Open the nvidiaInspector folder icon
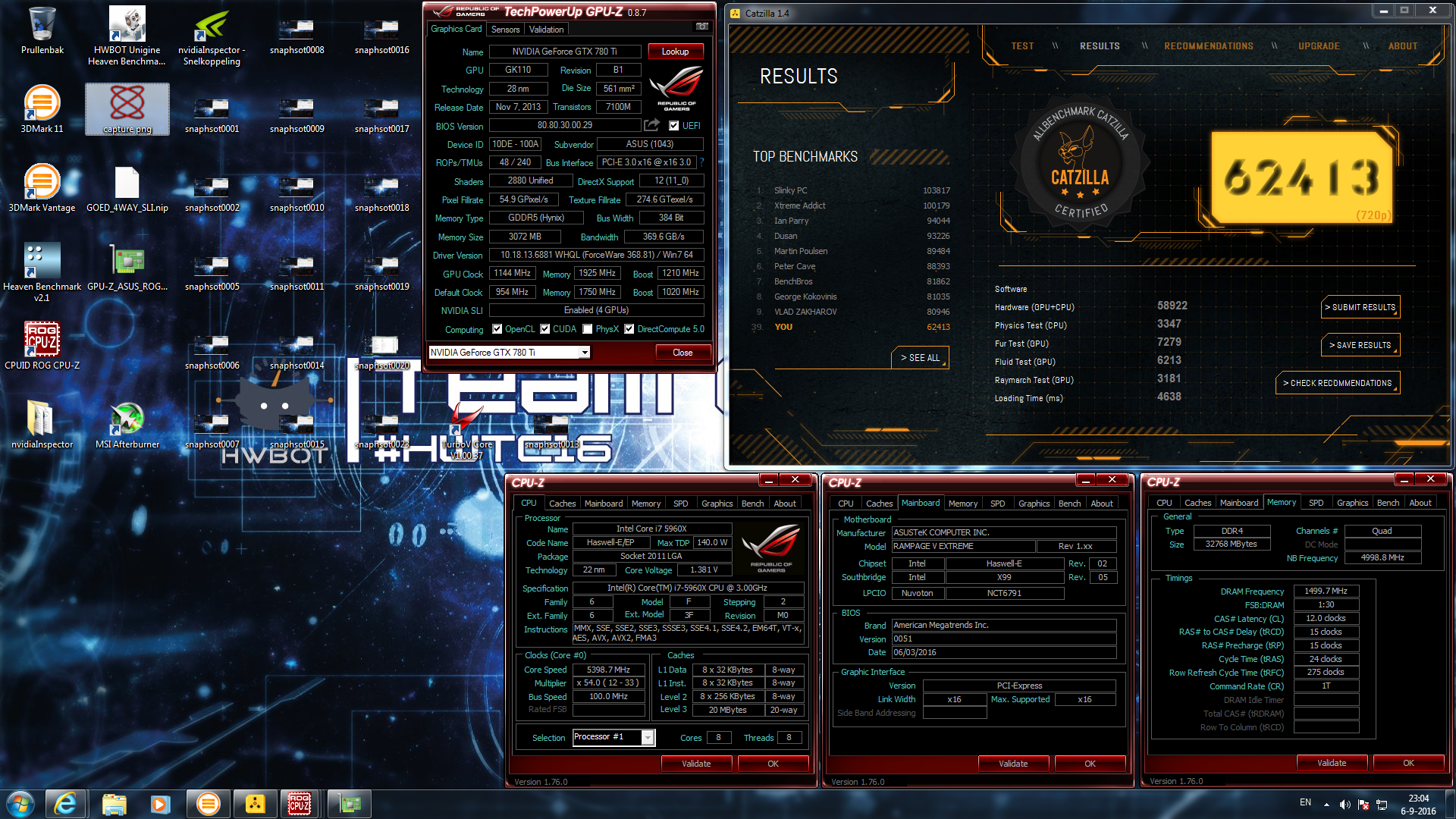This screenshot has width=1456, height=819. point(42,425)
